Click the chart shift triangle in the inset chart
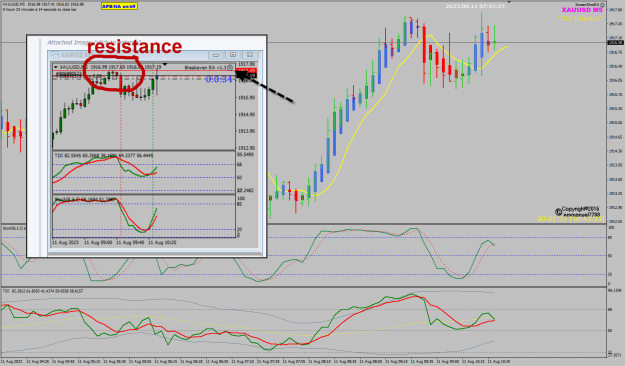Viewport: 625px width, 366px height. (165, 64)
